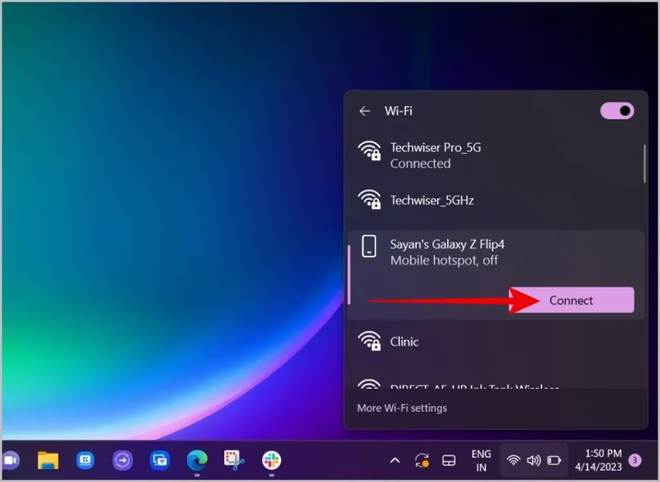Open File Explorer from the taskbar
The width and height of the screenshot is (660, 482).
[48, 460]
